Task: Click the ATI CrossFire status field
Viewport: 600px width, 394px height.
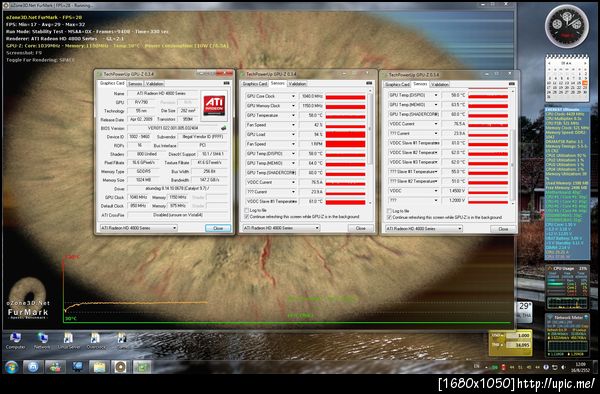Action: [178, 215]
